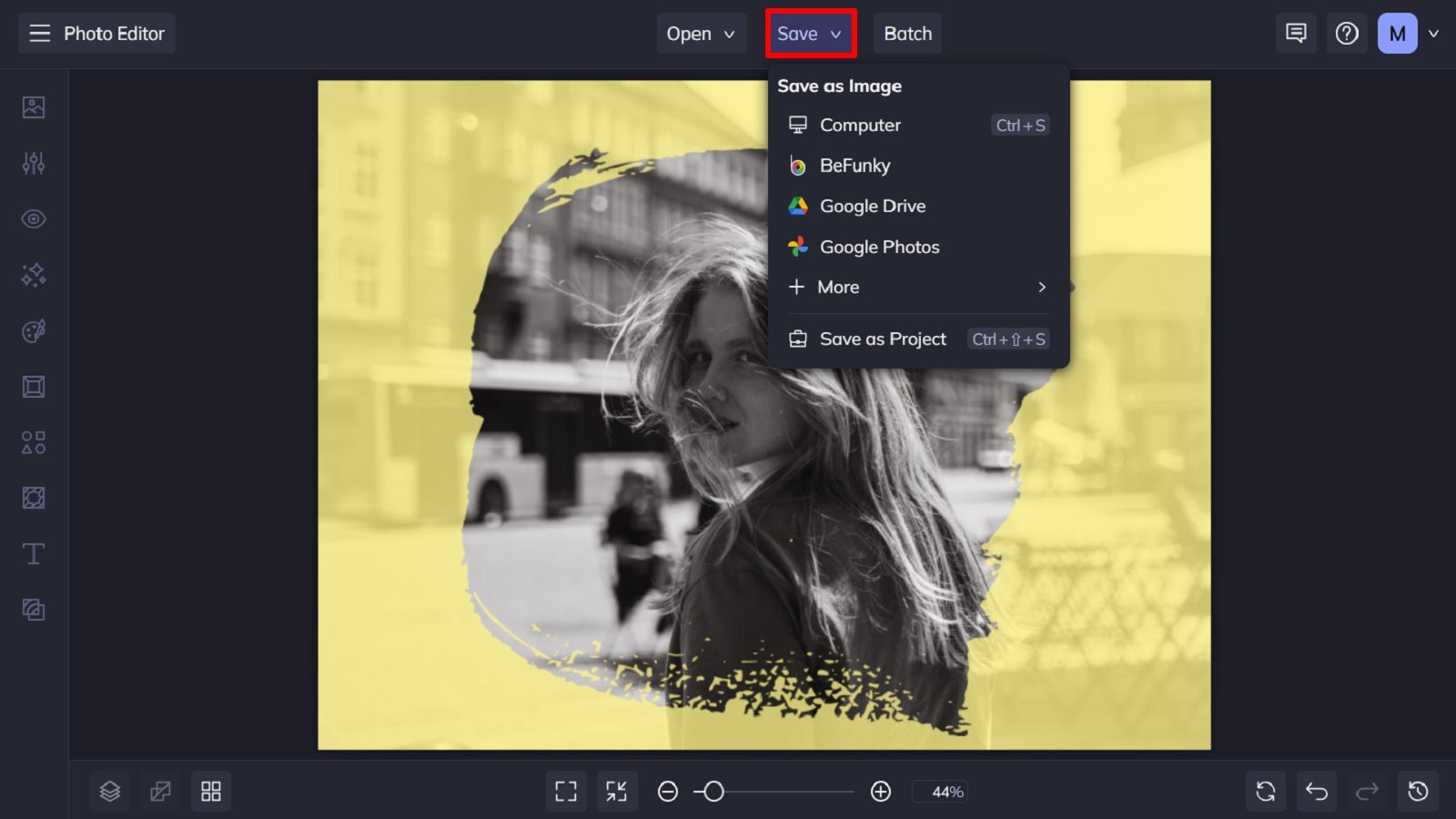Open the Layers panel at bottom left
Image resolution: width=1456 pixels, height=819 pixels.
(x=109, y=791)
